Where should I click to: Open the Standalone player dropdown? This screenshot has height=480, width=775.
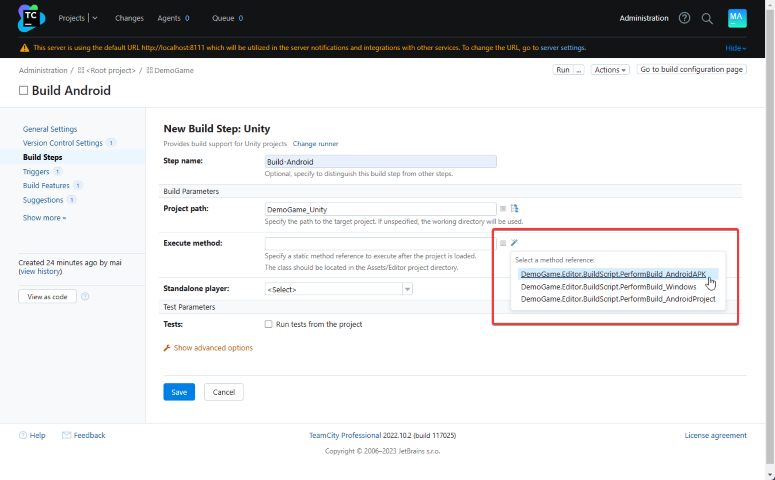(338, 289)
